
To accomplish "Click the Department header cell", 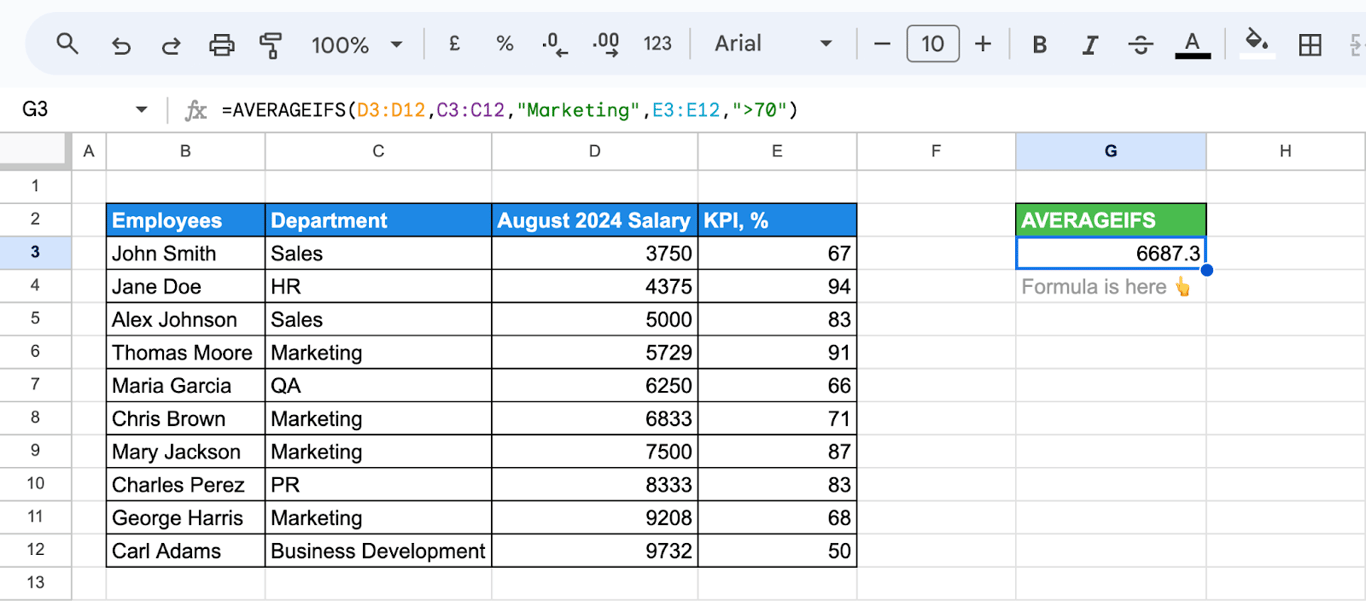I will (378, 220).
